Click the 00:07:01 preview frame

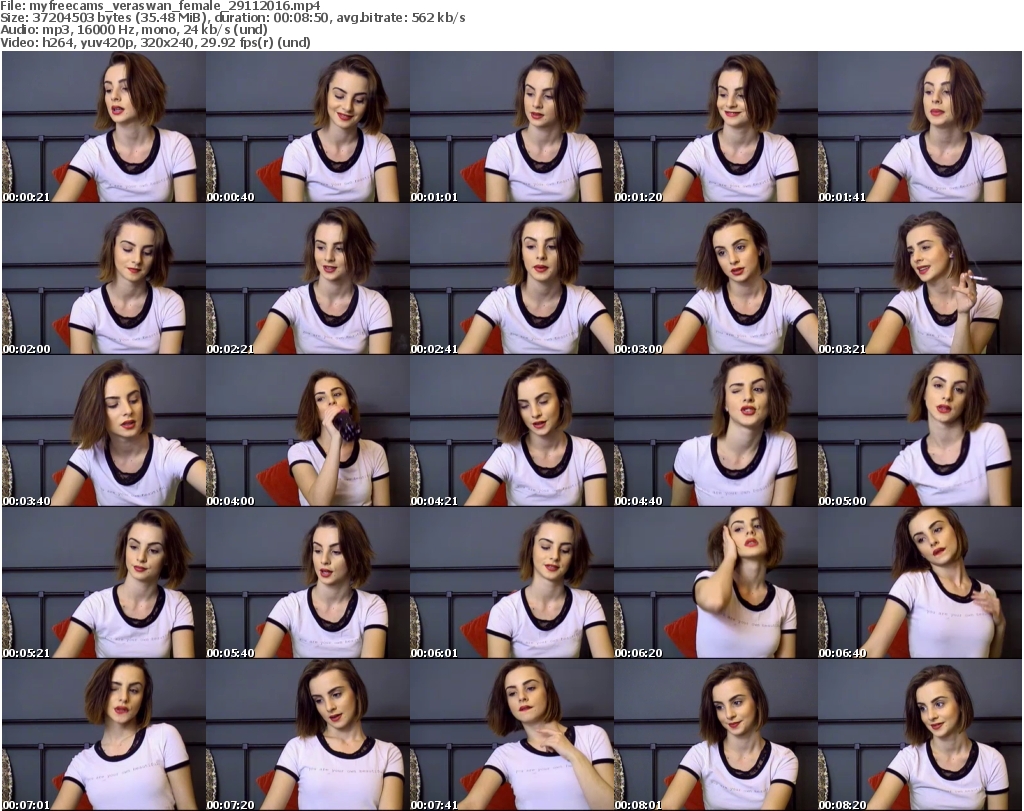tap(104, 735)
